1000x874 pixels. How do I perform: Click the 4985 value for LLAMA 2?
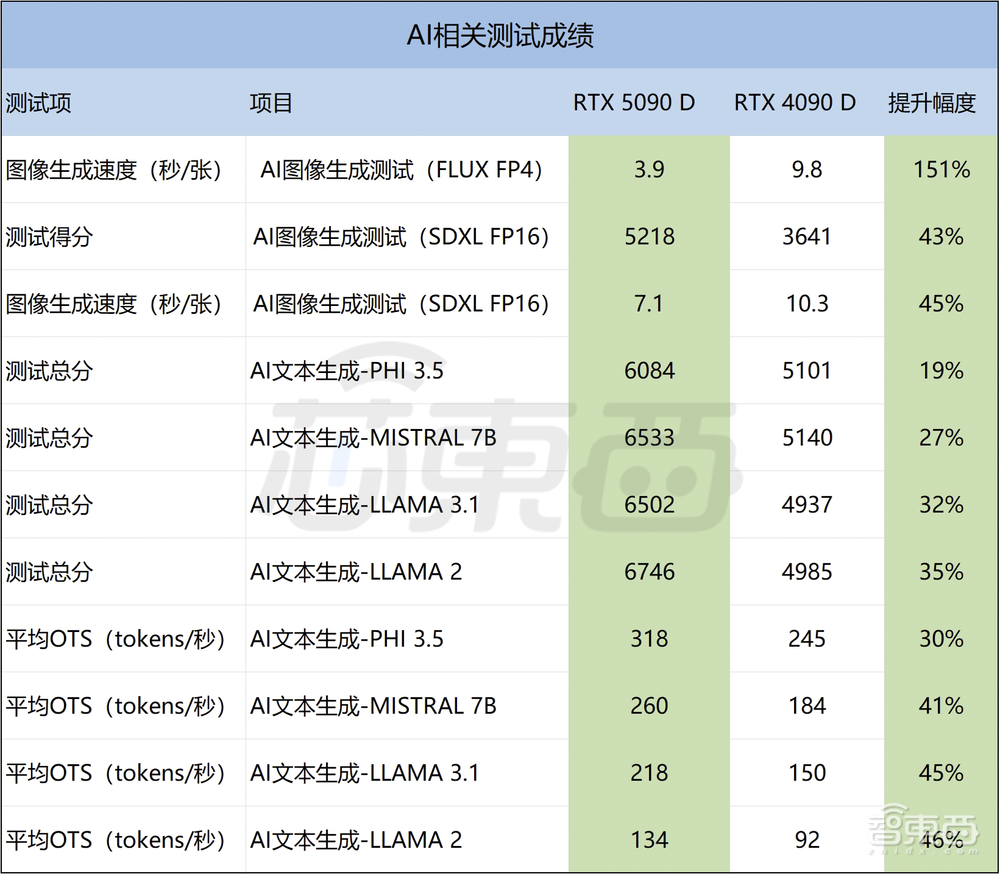806,572
